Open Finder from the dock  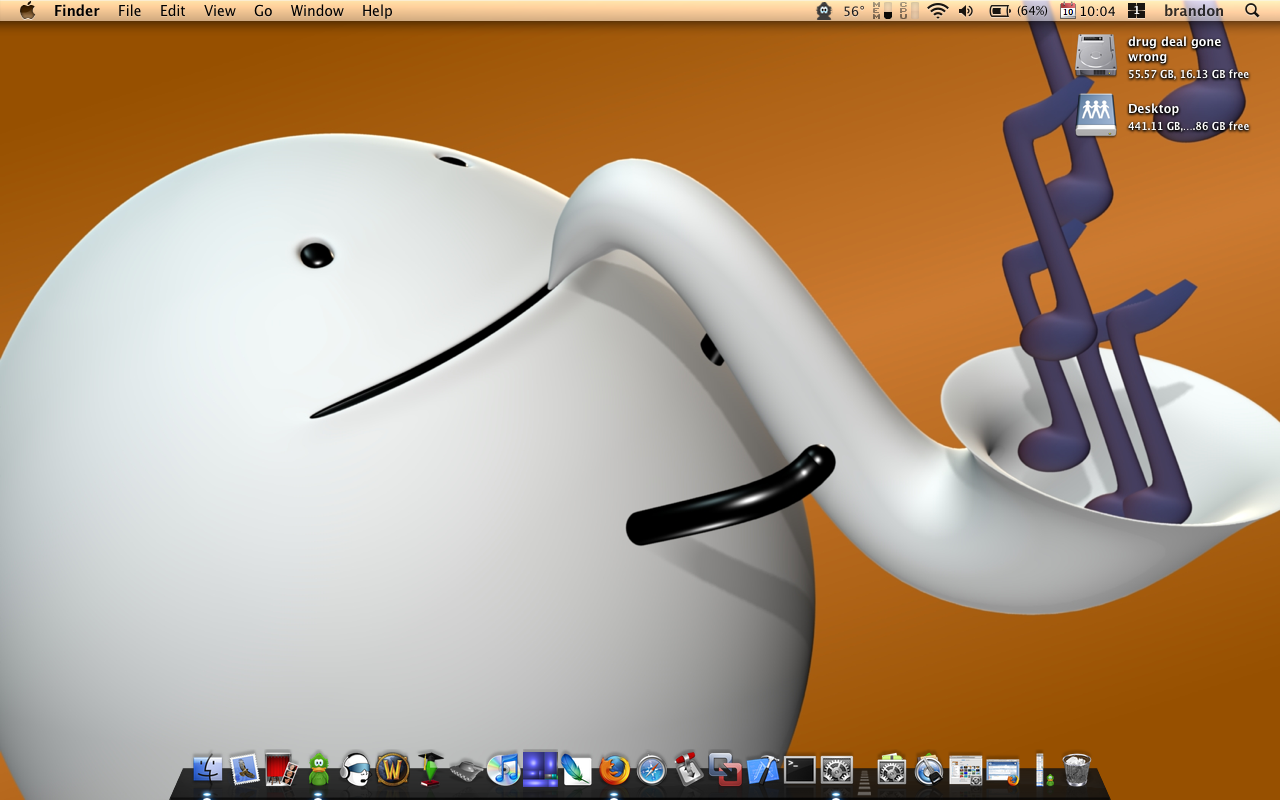pos(207,769)
